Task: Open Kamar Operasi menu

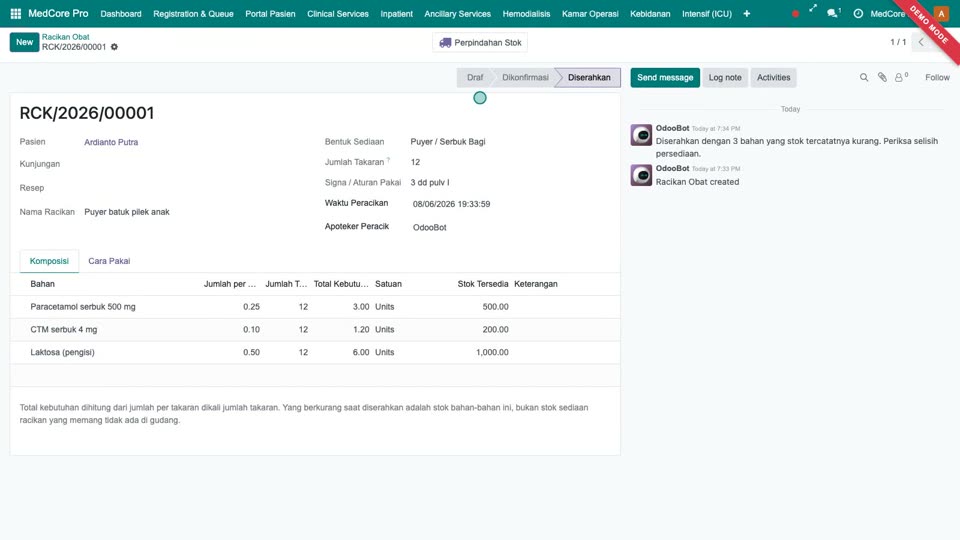Action: point(590,13)
